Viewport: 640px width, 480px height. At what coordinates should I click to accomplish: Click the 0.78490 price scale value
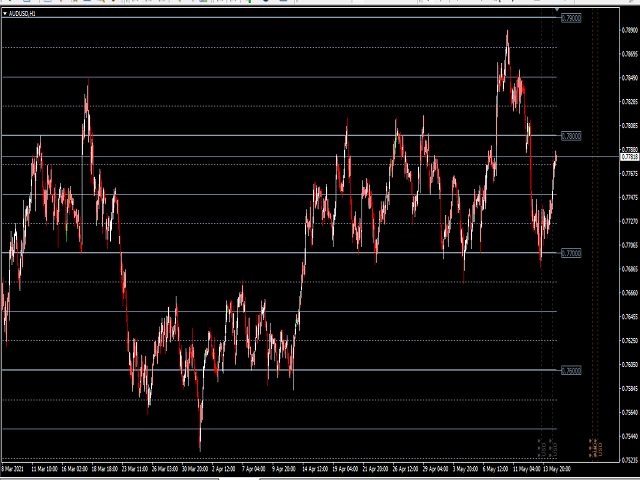[x=629, y=78]
